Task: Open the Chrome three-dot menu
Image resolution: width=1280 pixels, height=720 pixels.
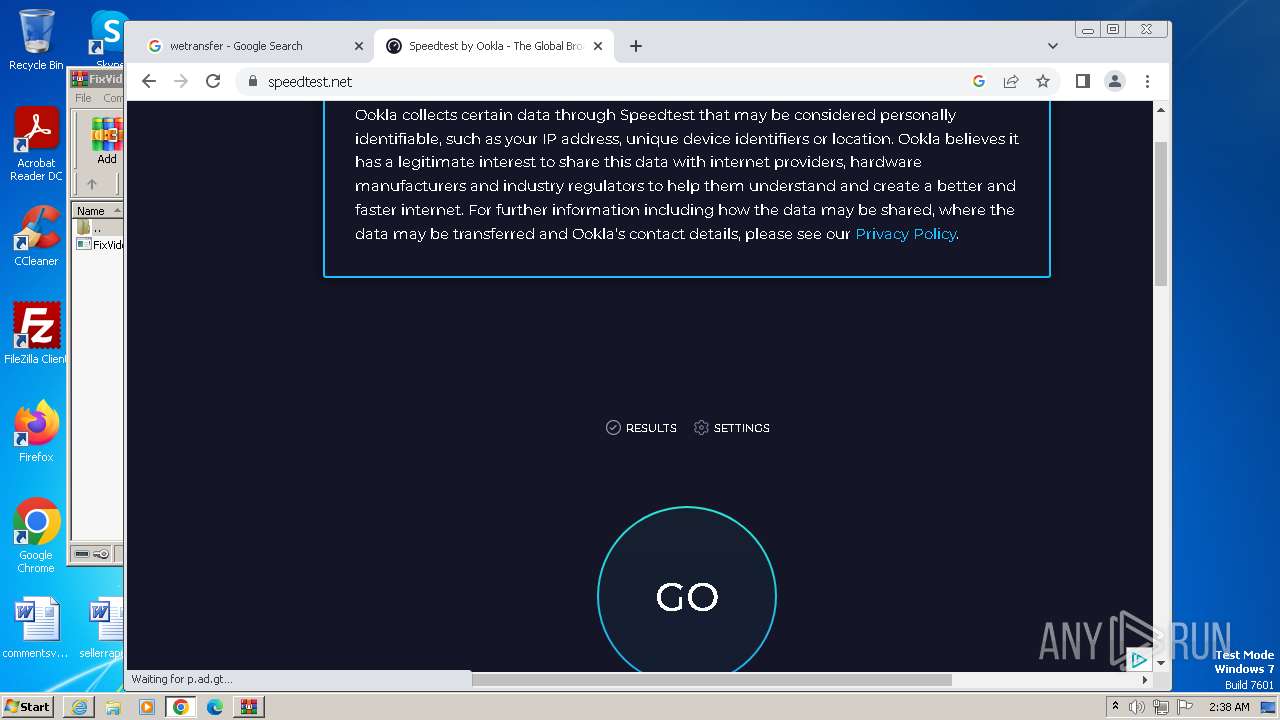Action: tap(1147, 81)
